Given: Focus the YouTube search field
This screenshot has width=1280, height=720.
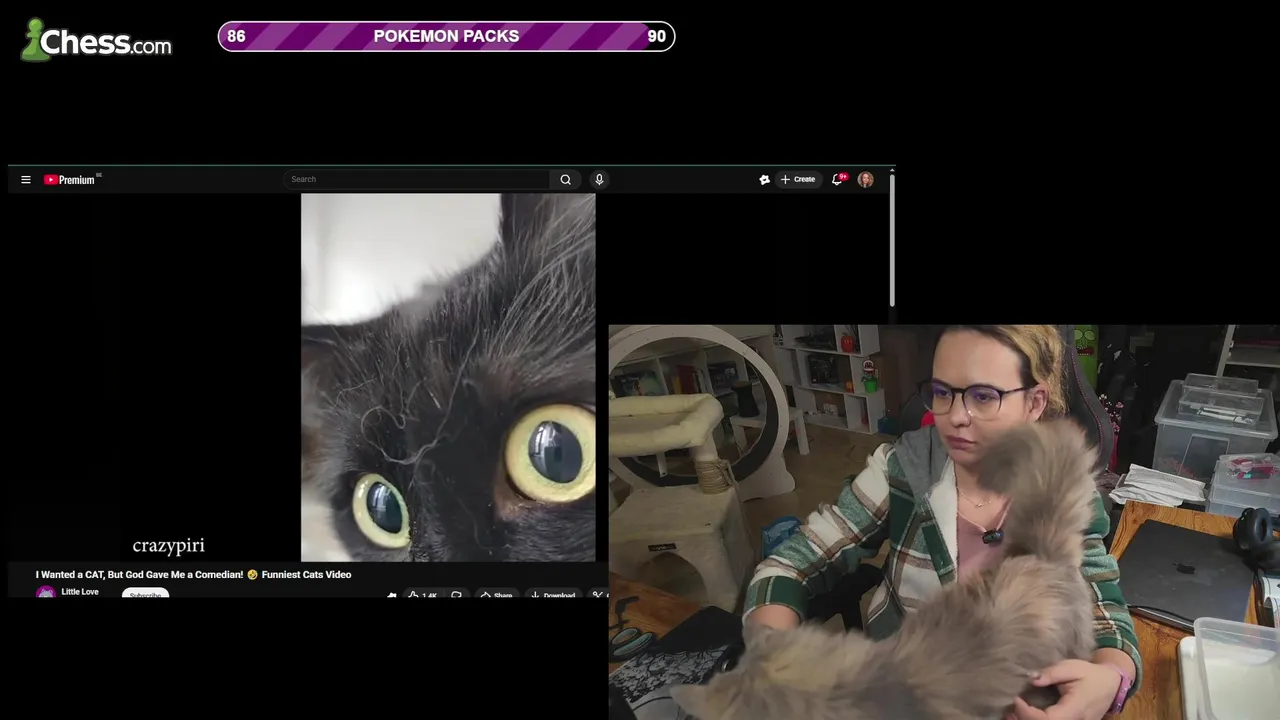Looking at the screenshot, I should tap(416, 179).
